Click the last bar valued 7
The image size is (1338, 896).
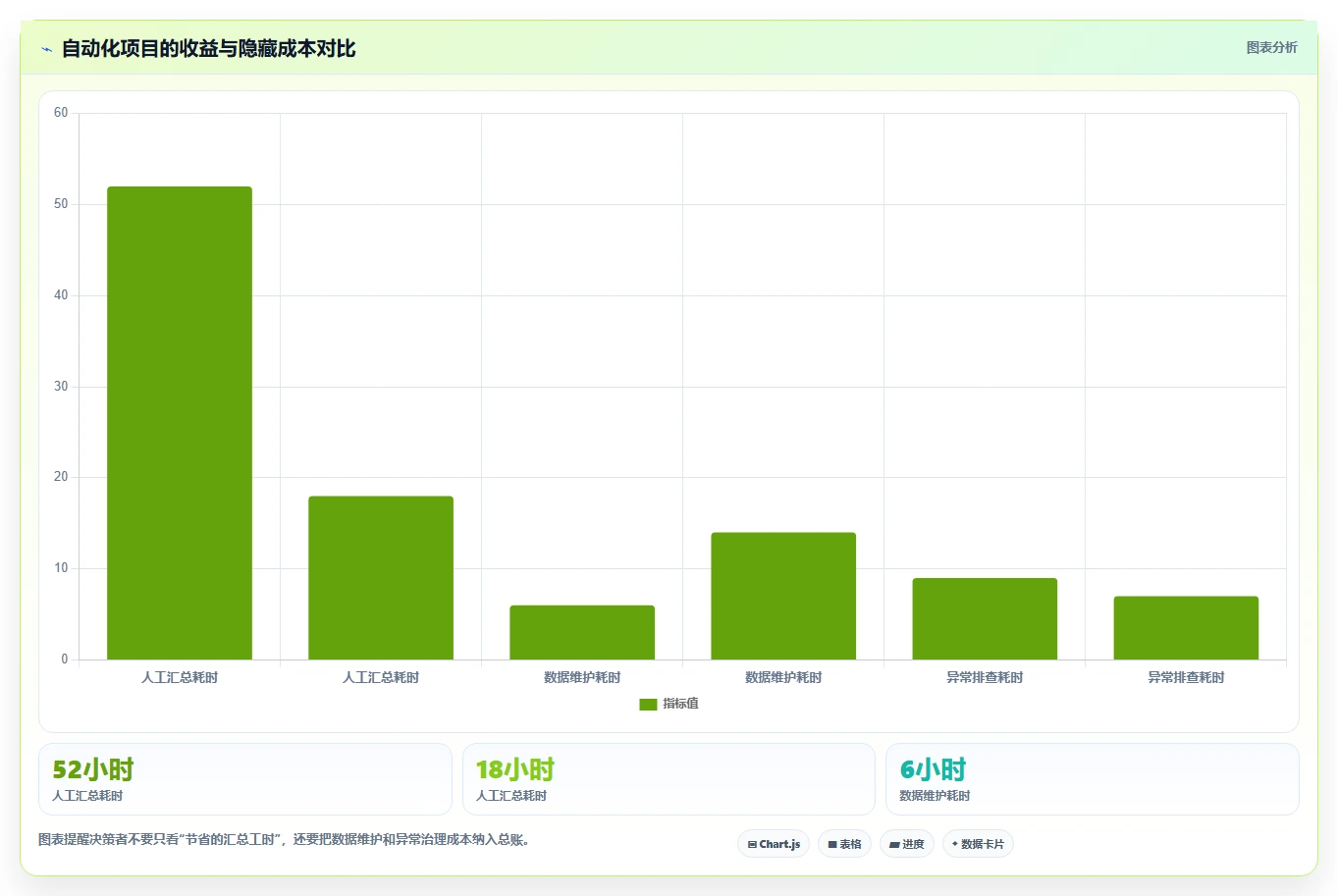click(x=1186, y=628)
